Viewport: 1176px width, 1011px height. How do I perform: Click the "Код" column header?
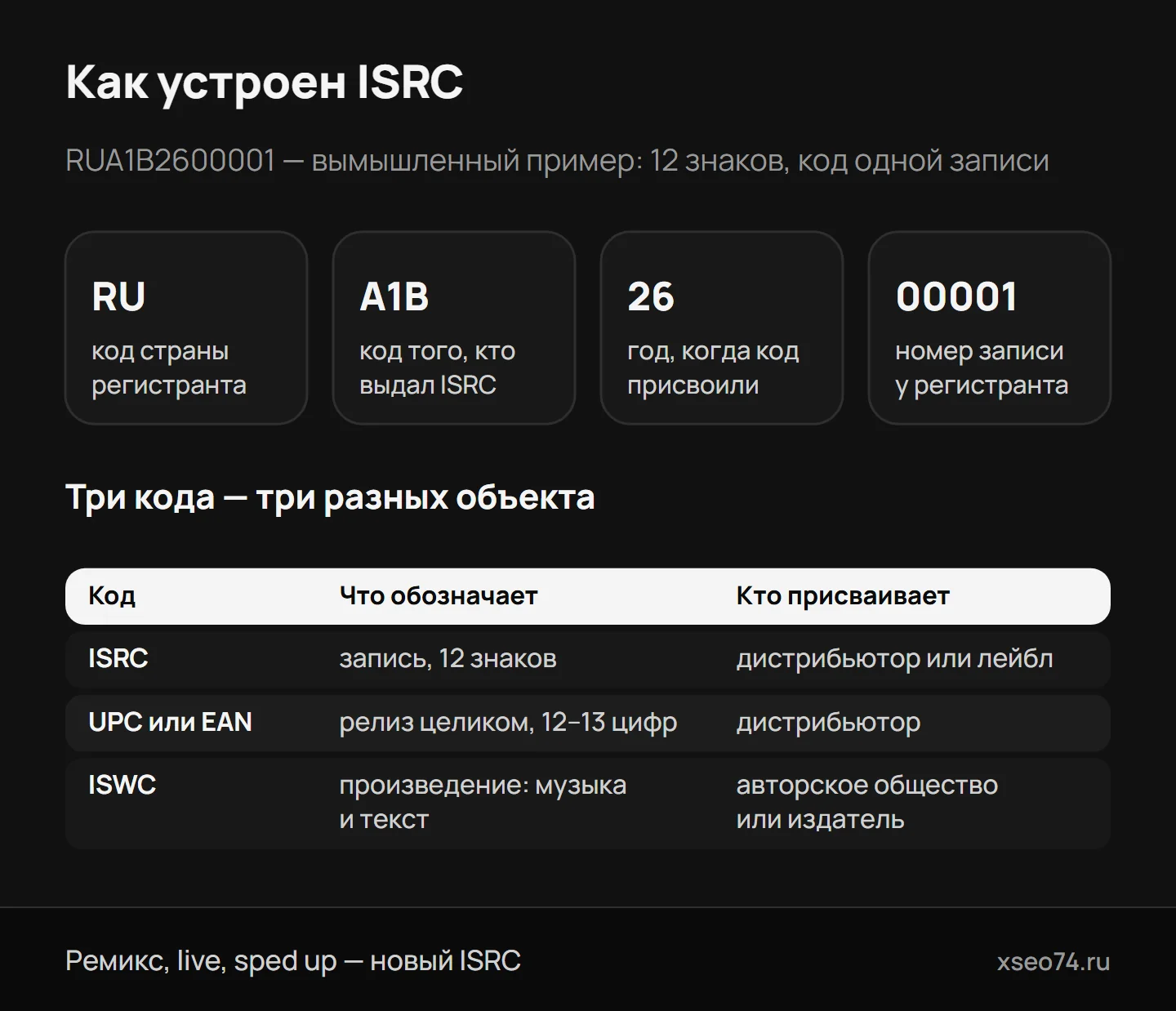[x=112, y=596]
